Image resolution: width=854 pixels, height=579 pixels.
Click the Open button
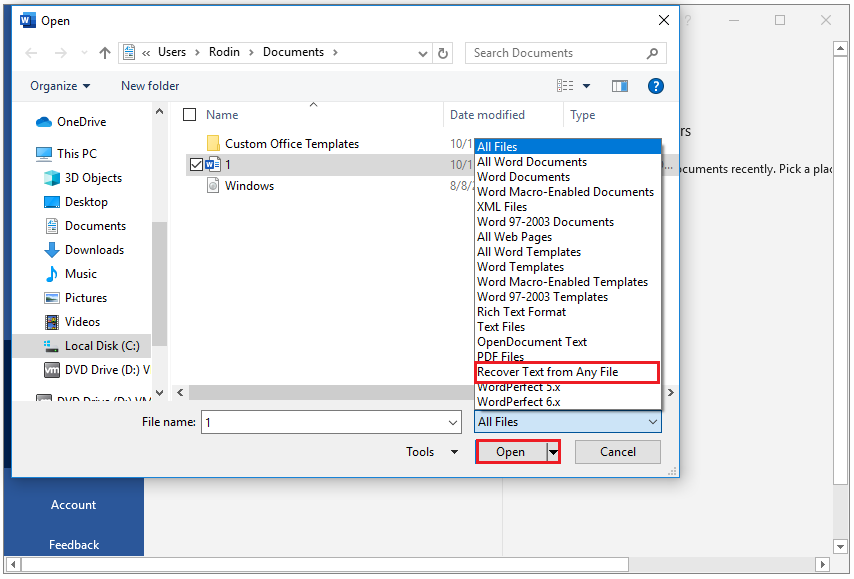tap(510, 452)
